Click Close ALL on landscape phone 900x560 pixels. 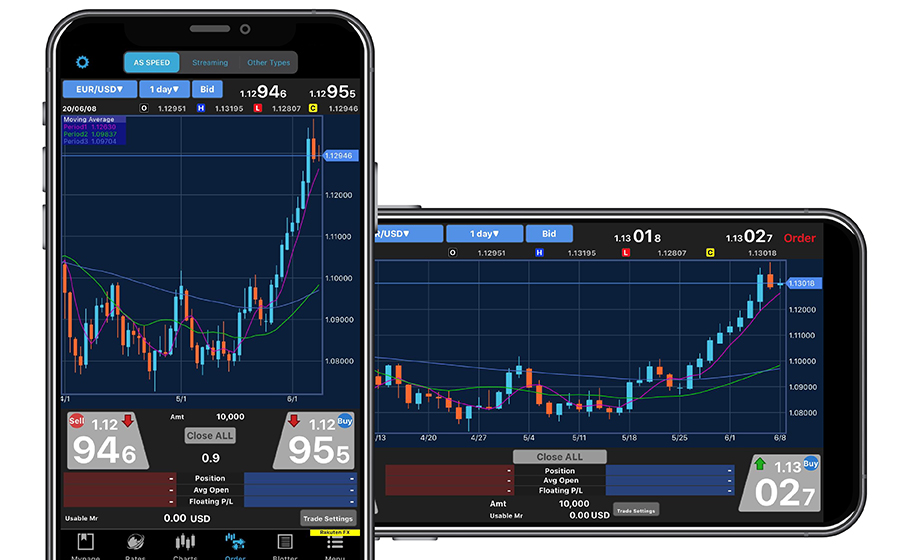pyautogui.click(x=560, y=457)
